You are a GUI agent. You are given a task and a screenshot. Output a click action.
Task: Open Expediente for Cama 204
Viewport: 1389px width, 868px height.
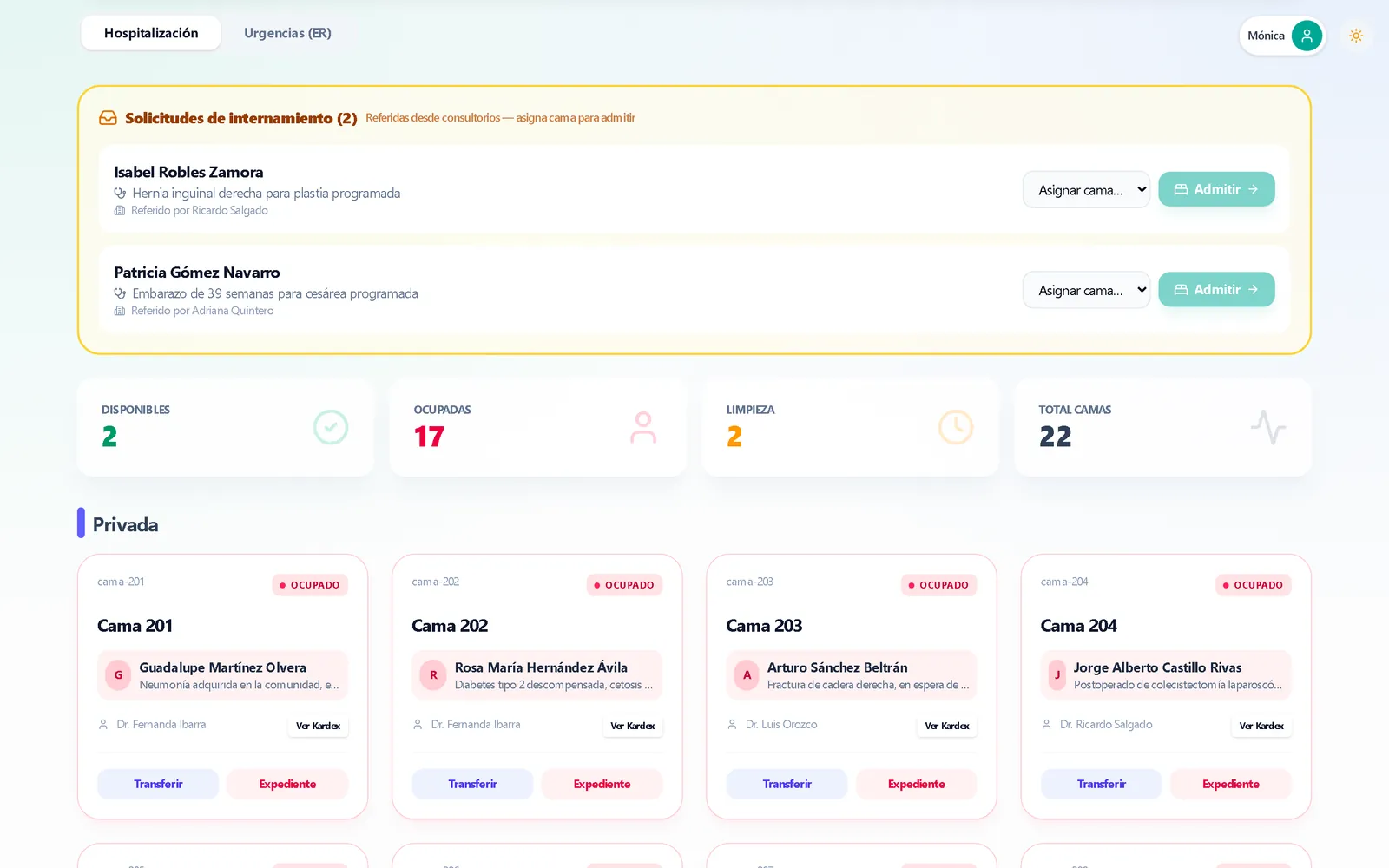click(1230, 784)
